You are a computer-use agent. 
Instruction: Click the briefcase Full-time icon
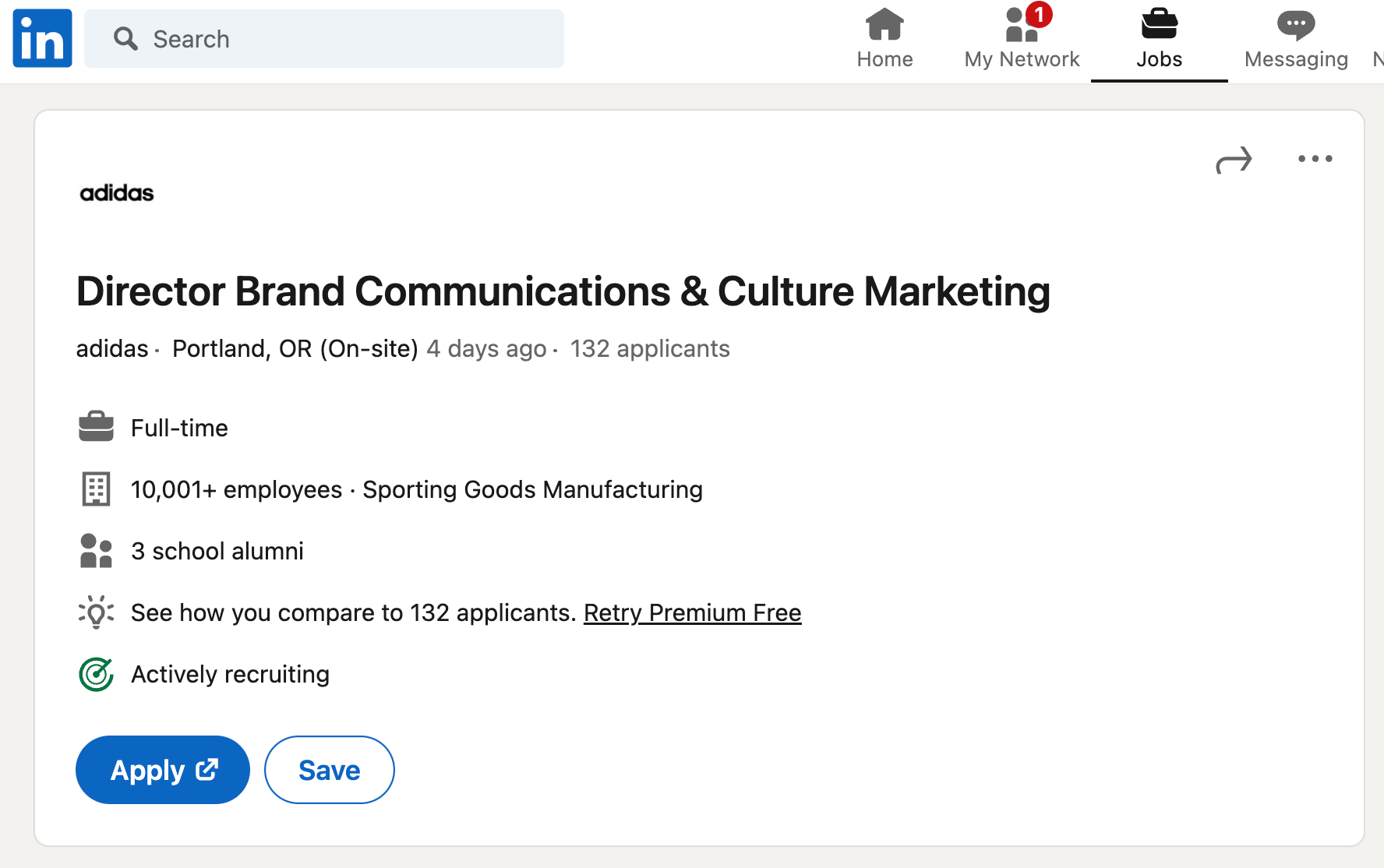point(96,427)
